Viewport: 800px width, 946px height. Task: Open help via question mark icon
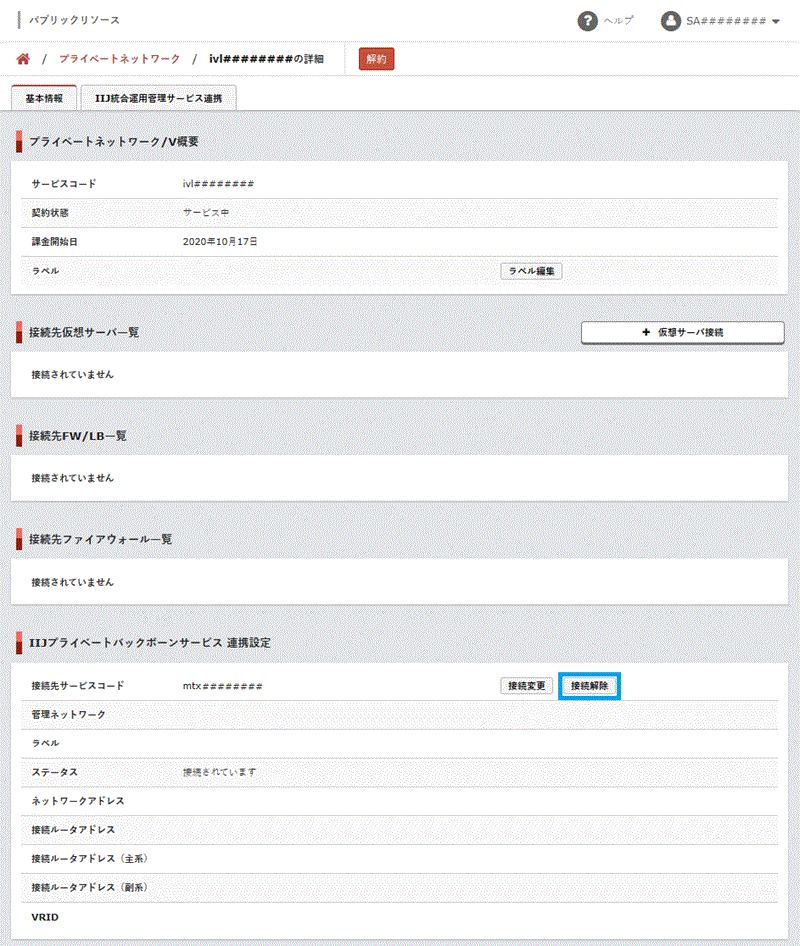pos(588,21)
